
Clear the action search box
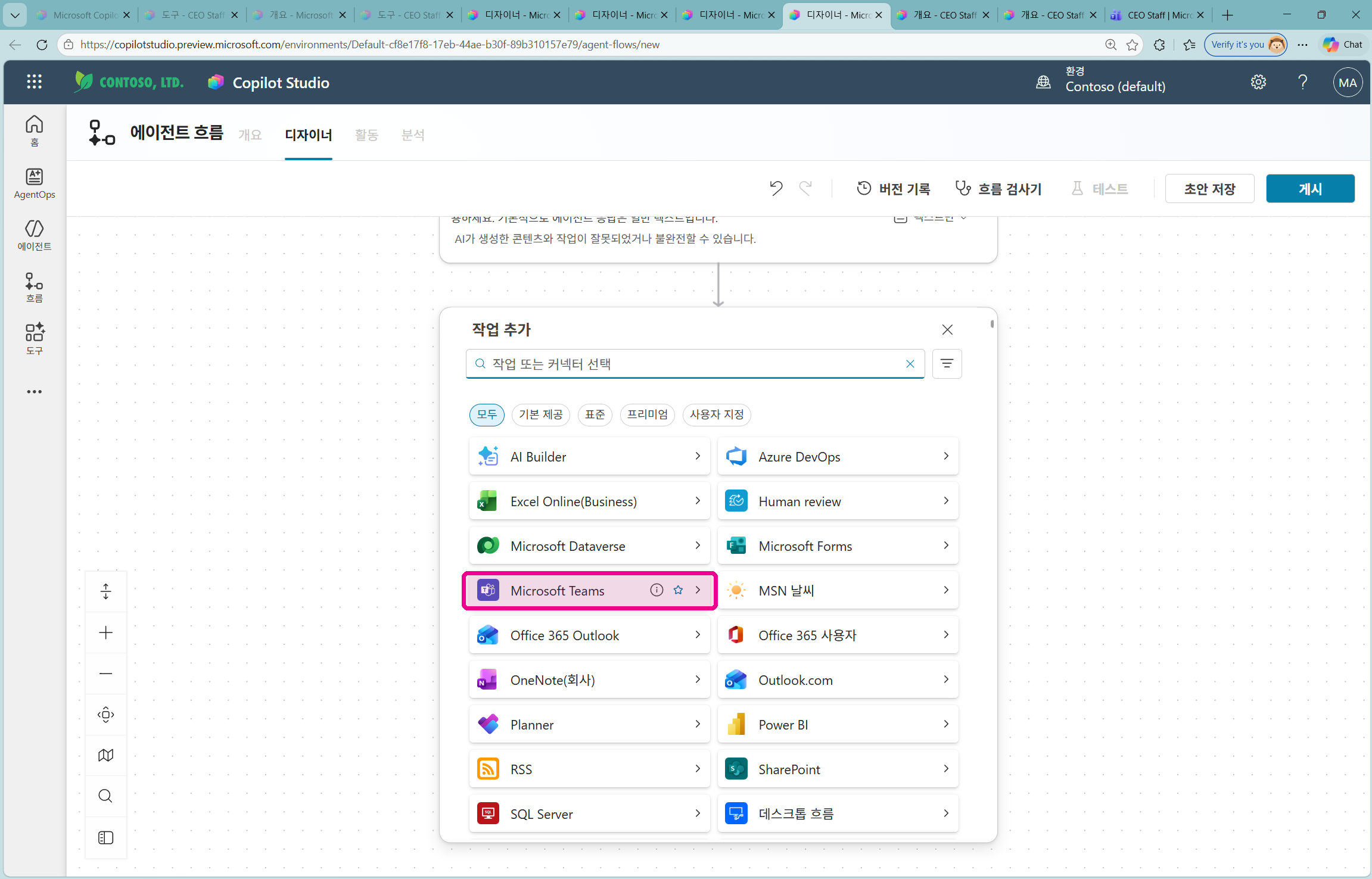910,364
